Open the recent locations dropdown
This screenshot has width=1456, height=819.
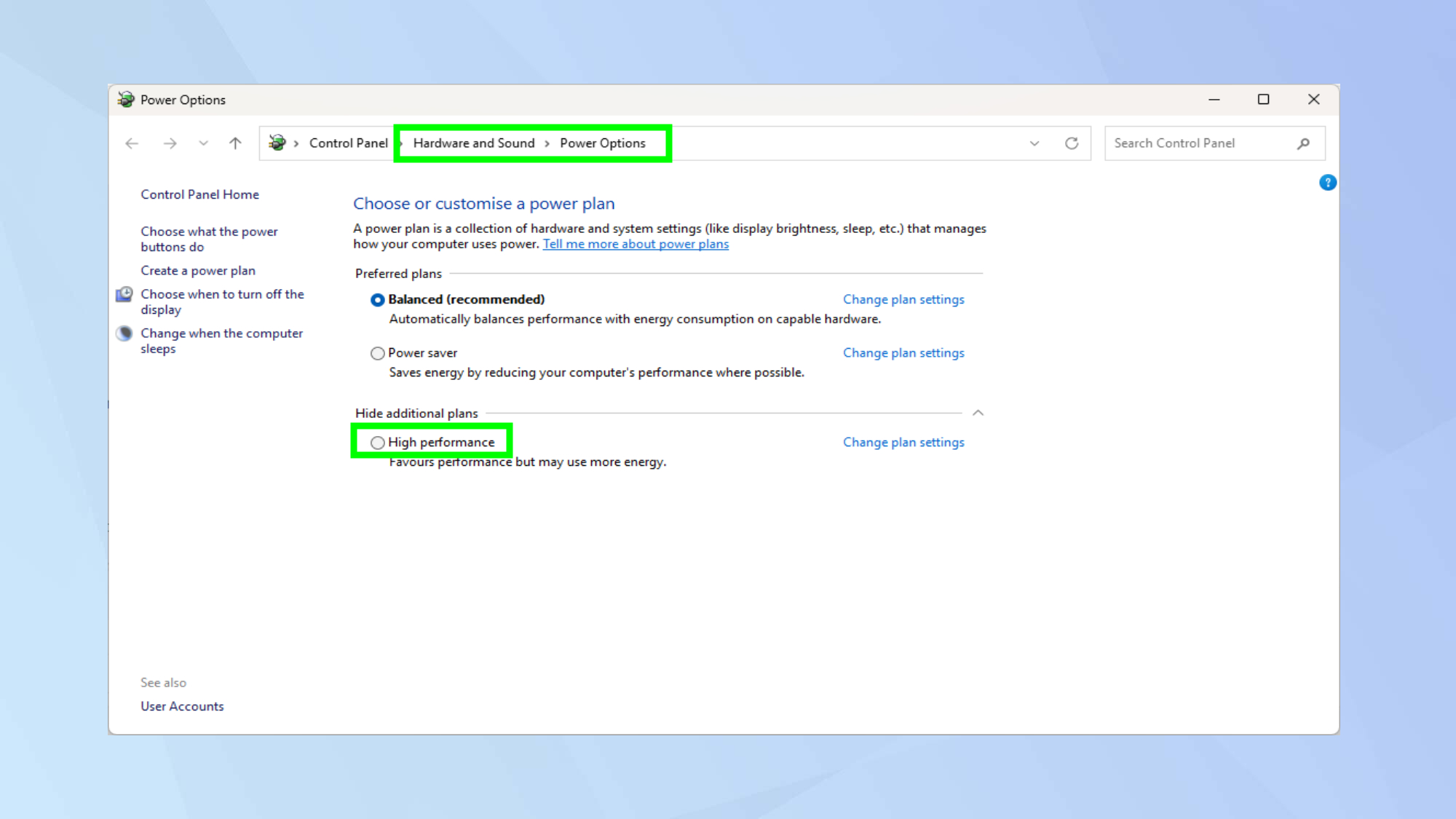[x=203, y=143]
